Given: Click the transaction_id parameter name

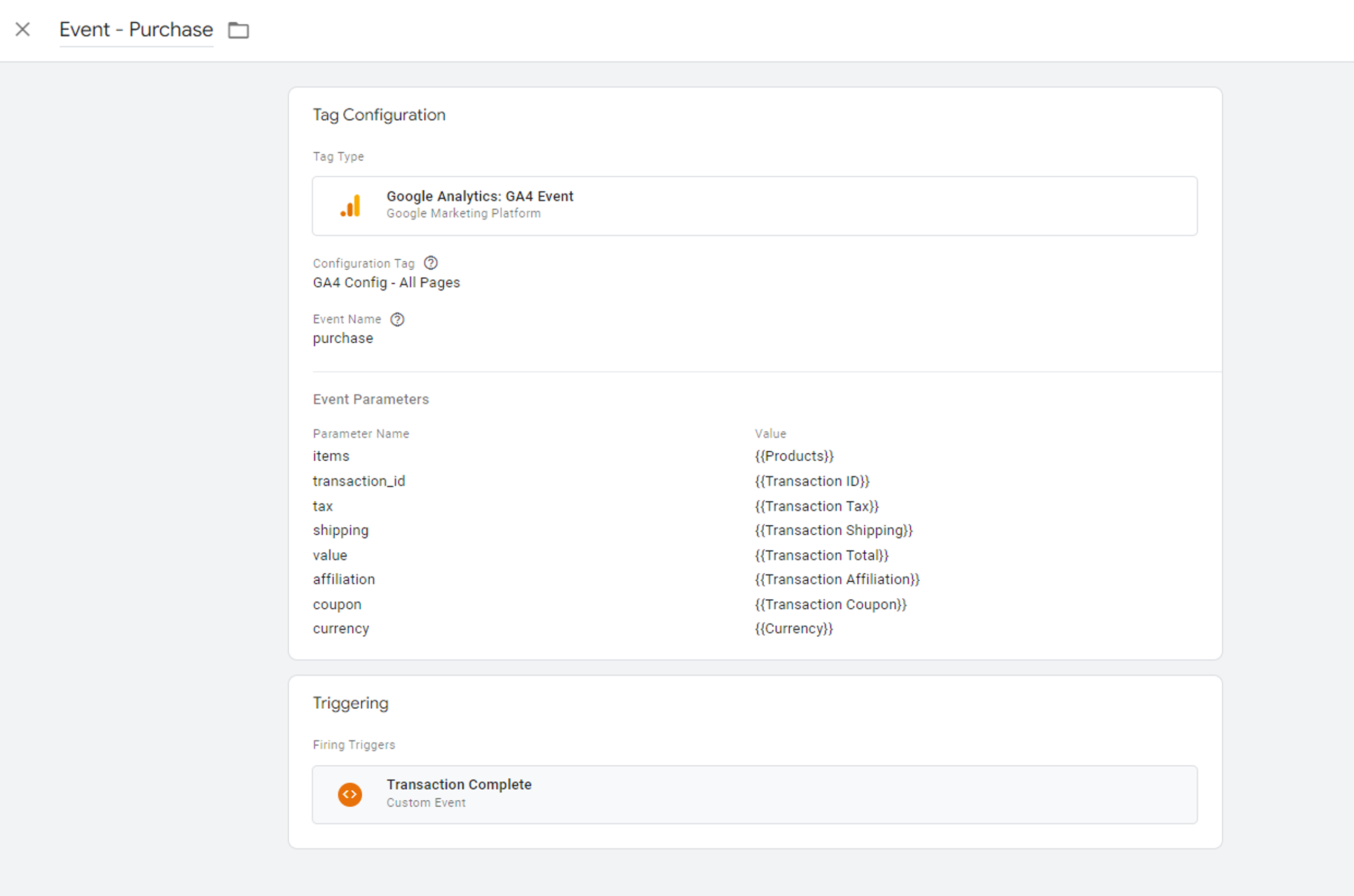Looking at the screenshot, I should coord(359,481).
